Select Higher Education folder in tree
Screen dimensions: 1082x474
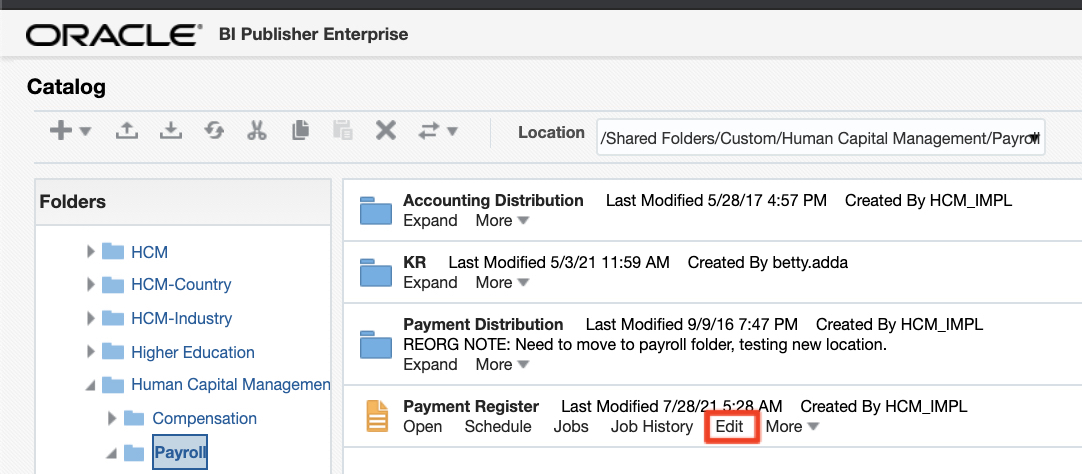click(192, 352)
